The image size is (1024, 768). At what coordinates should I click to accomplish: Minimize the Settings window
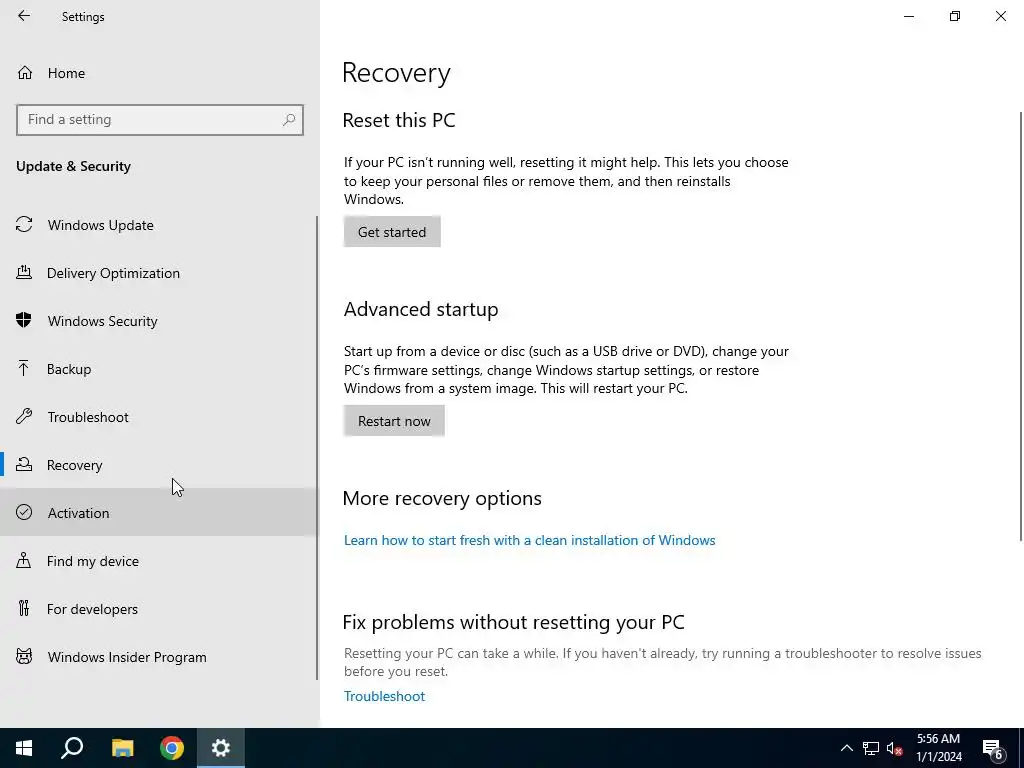908,16
